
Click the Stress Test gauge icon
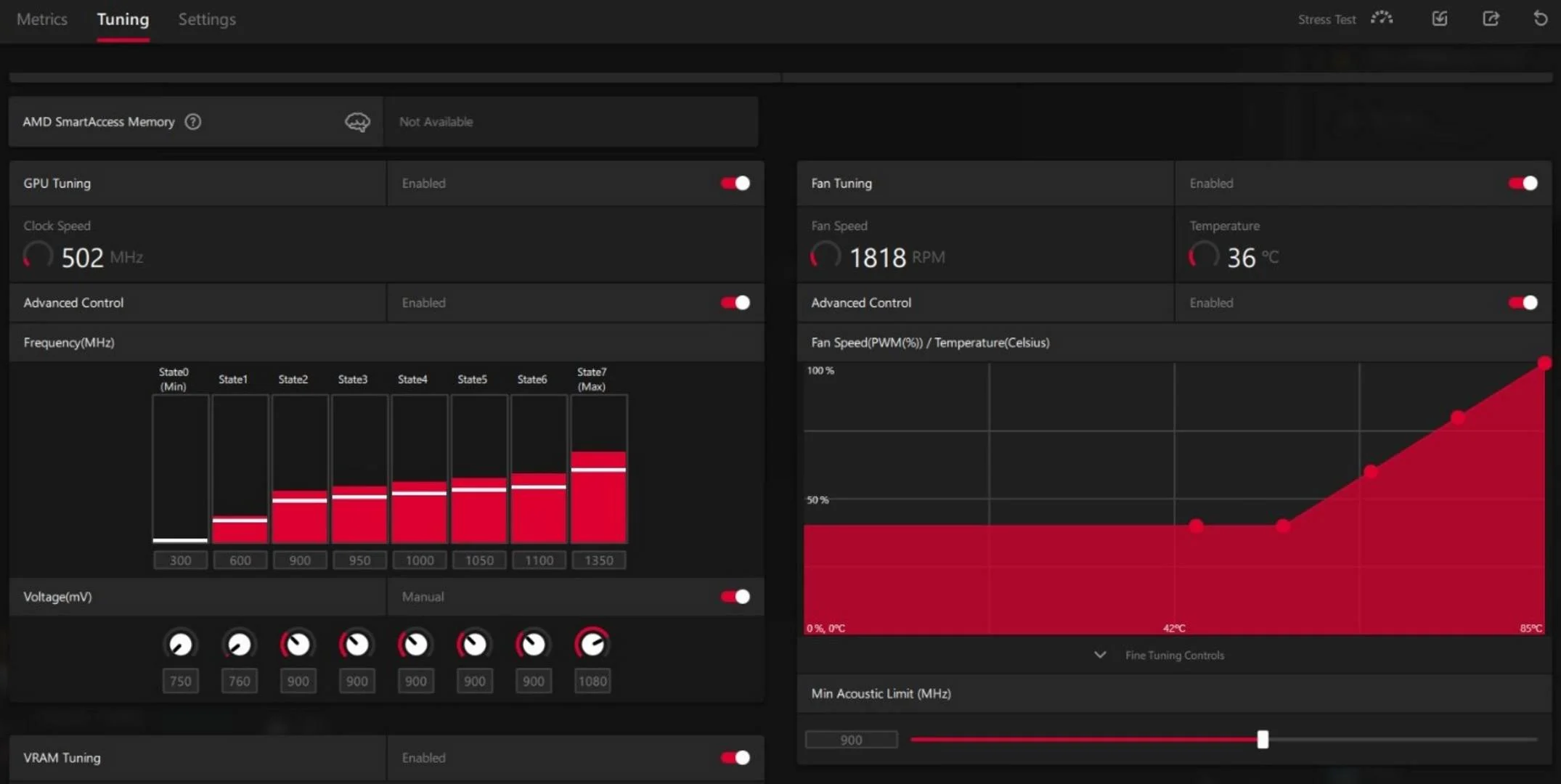(1382, 19)
